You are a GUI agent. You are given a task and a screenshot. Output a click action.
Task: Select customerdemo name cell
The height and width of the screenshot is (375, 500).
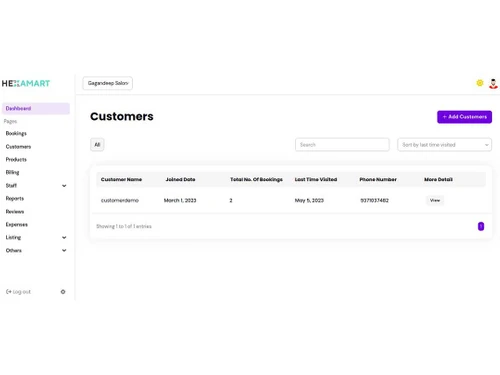120,200
